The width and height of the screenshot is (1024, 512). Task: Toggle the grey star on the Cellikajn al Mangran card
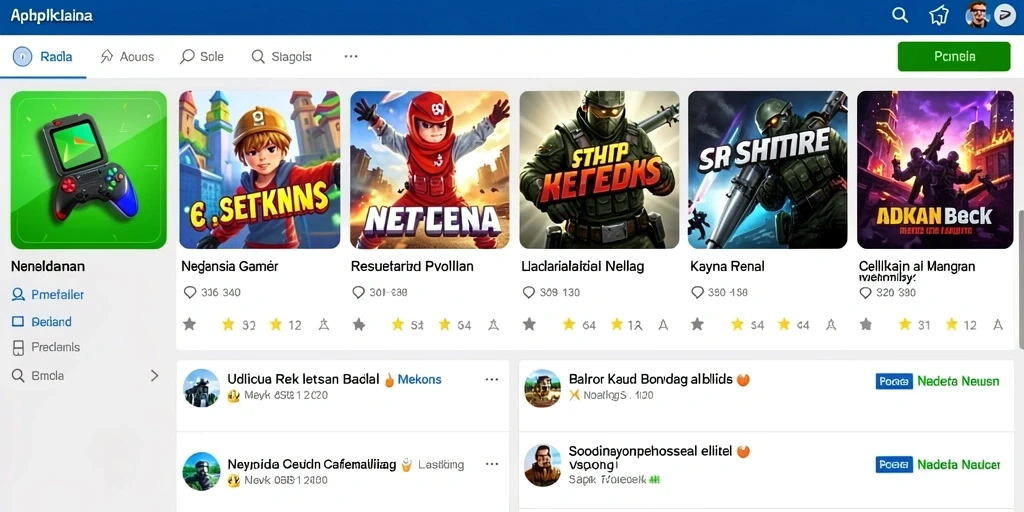(x=866, y=324)
